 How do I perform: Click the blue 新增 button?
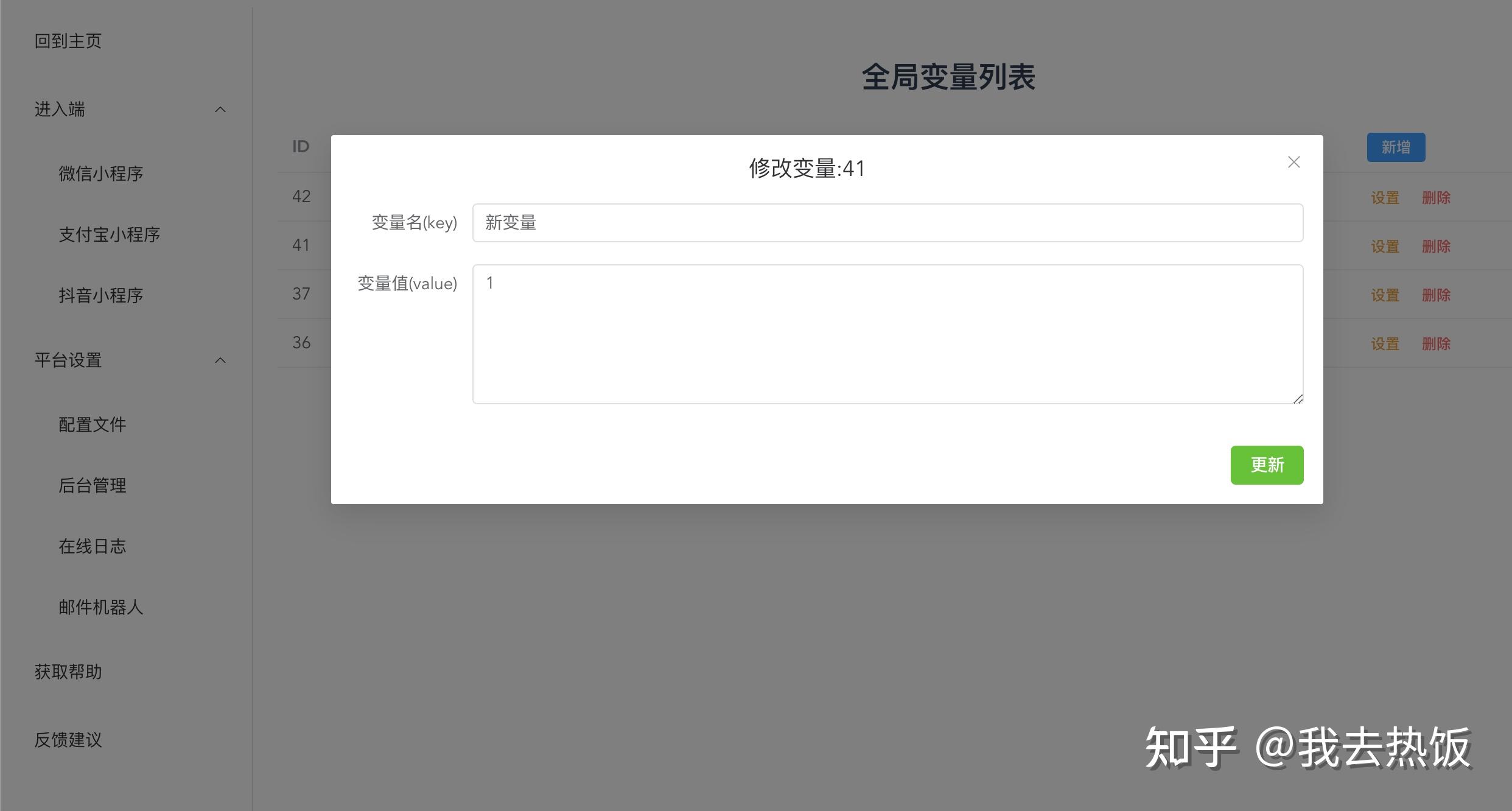(x=1396, y=147)
